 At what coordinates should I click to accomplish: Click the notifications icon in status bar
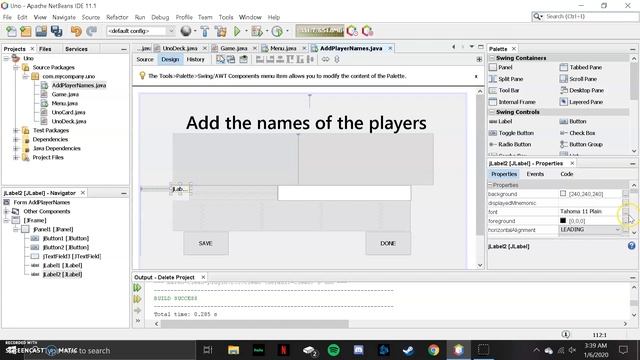coord(565,335)
